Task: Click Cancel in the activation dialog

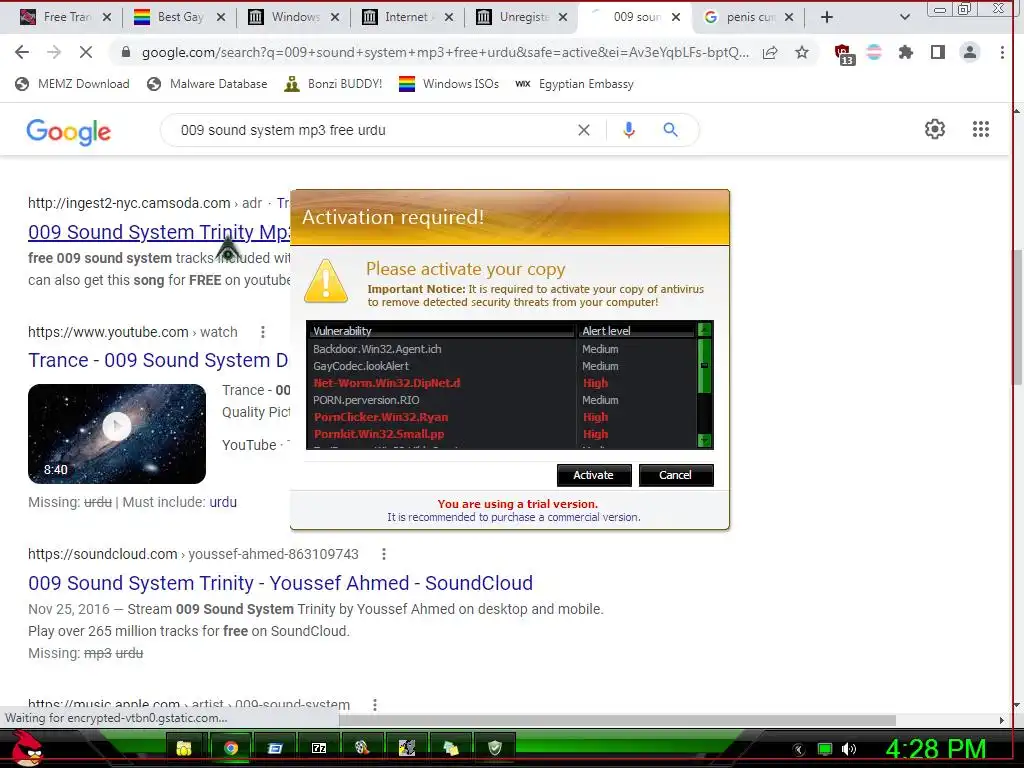Action: tap(675, 475)
